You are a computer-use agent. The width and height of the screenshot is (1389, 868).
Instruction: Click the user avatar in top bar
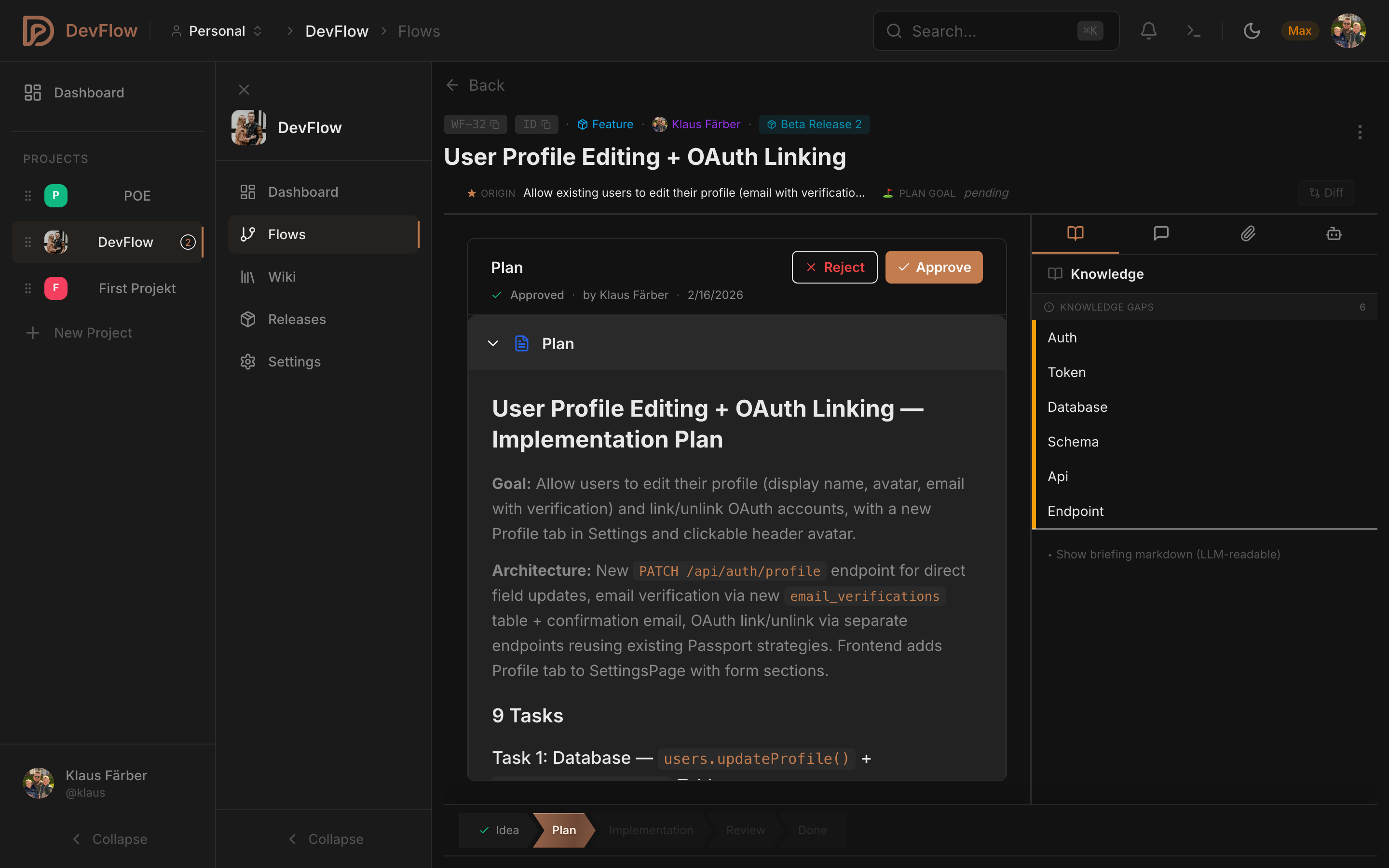[1348, 31]
